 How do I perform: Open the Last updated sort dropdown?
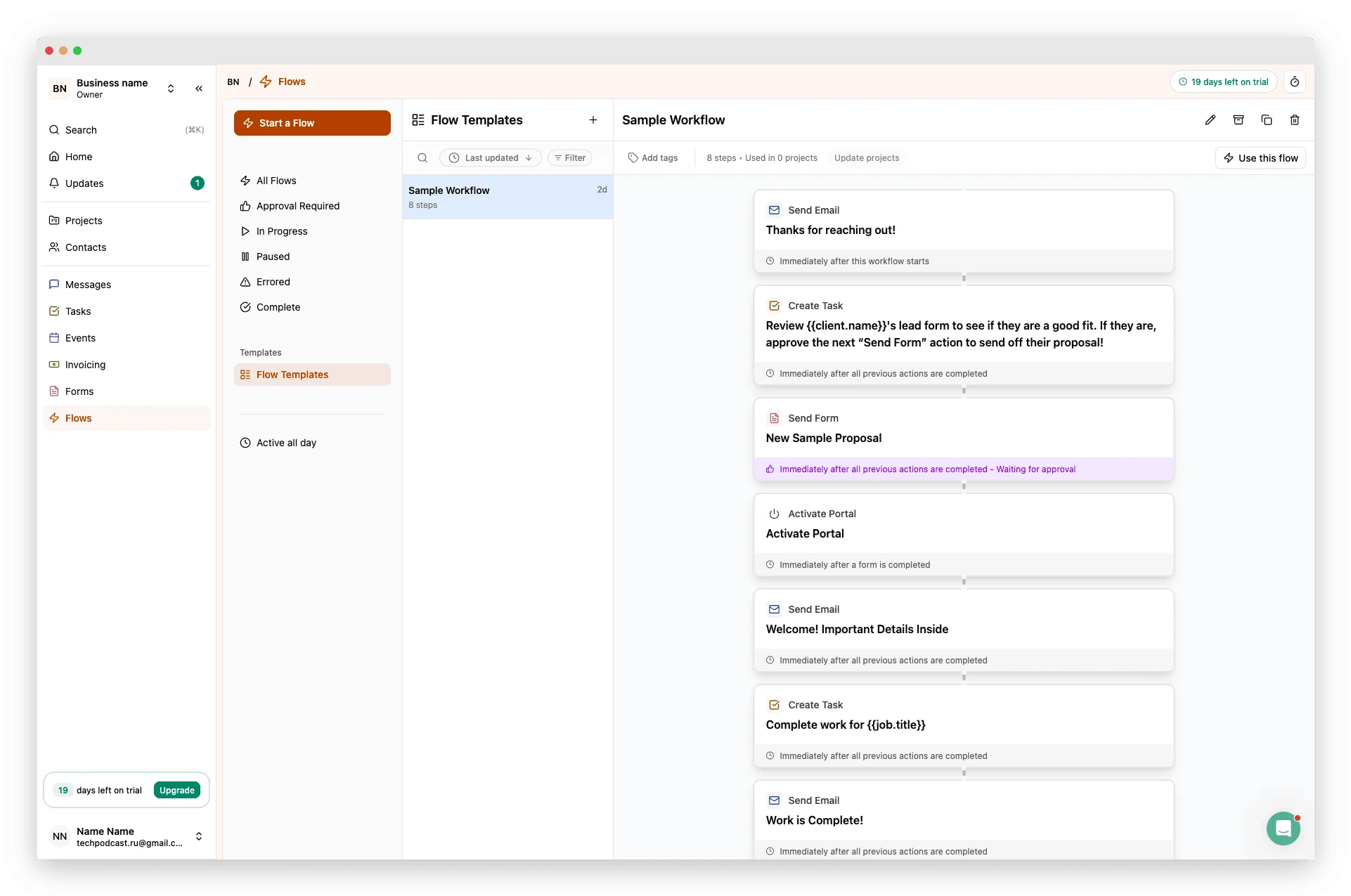point(491,158)
